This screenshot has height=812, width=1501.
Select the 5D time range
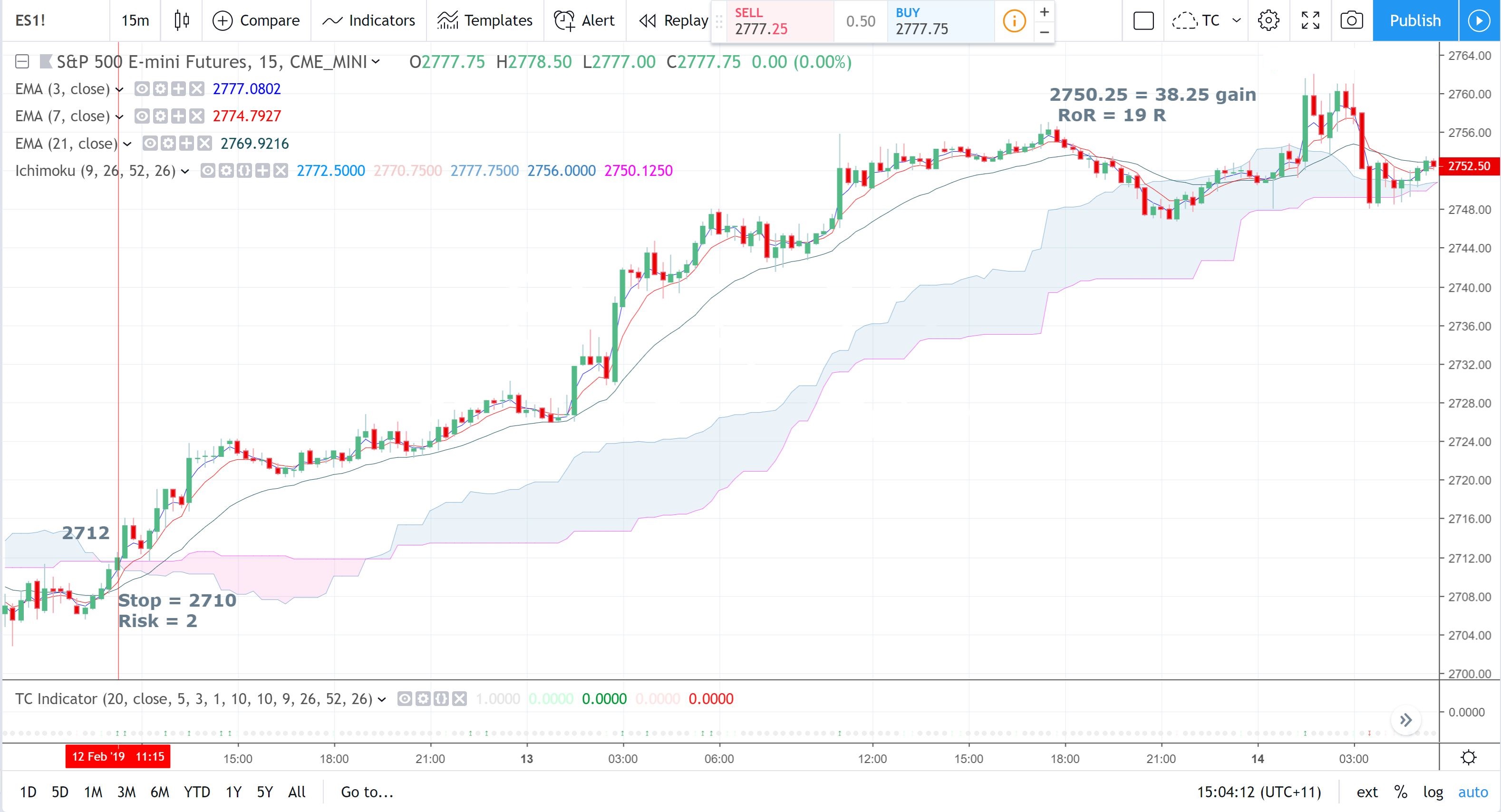[60, 792]
